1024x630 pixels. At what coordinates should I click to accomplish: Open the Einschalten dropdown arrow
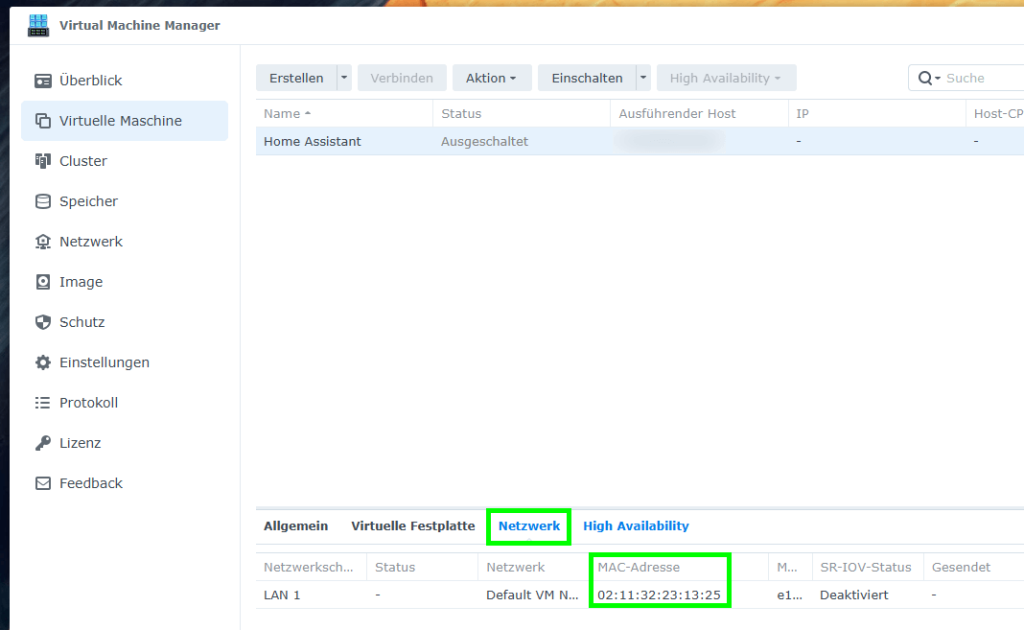(643, 77)
